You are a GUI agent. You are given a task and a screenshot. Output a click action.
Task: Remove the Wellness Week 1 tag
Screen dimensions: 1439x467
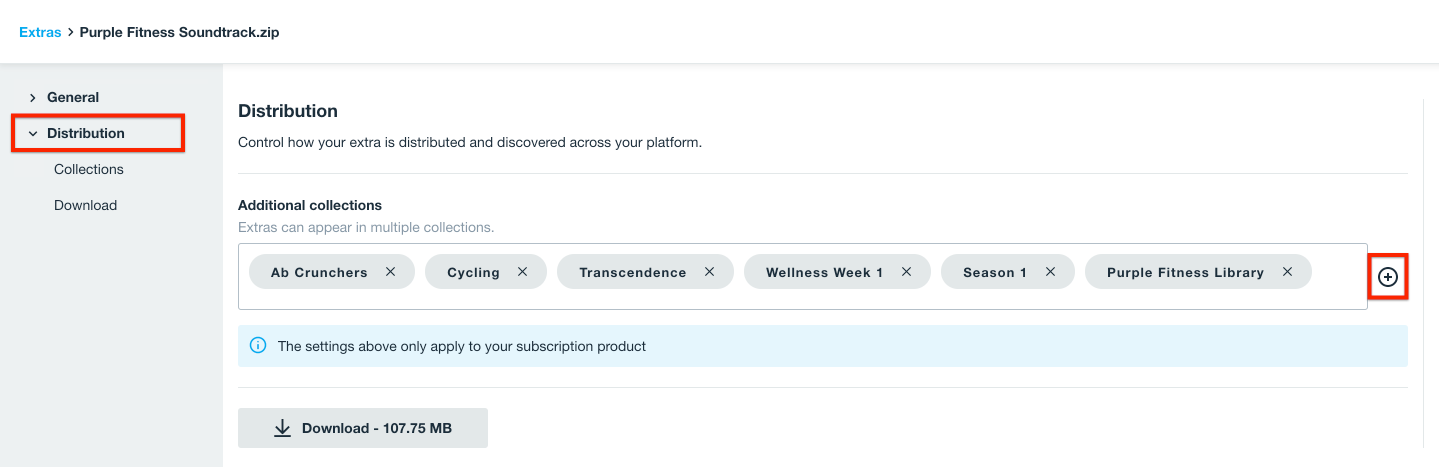coord(906,272)
